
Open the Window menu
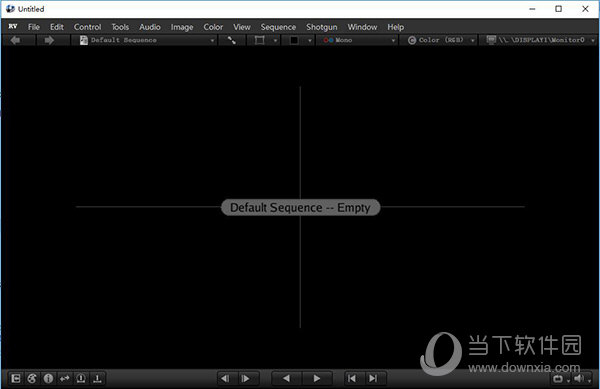point(362,27)
